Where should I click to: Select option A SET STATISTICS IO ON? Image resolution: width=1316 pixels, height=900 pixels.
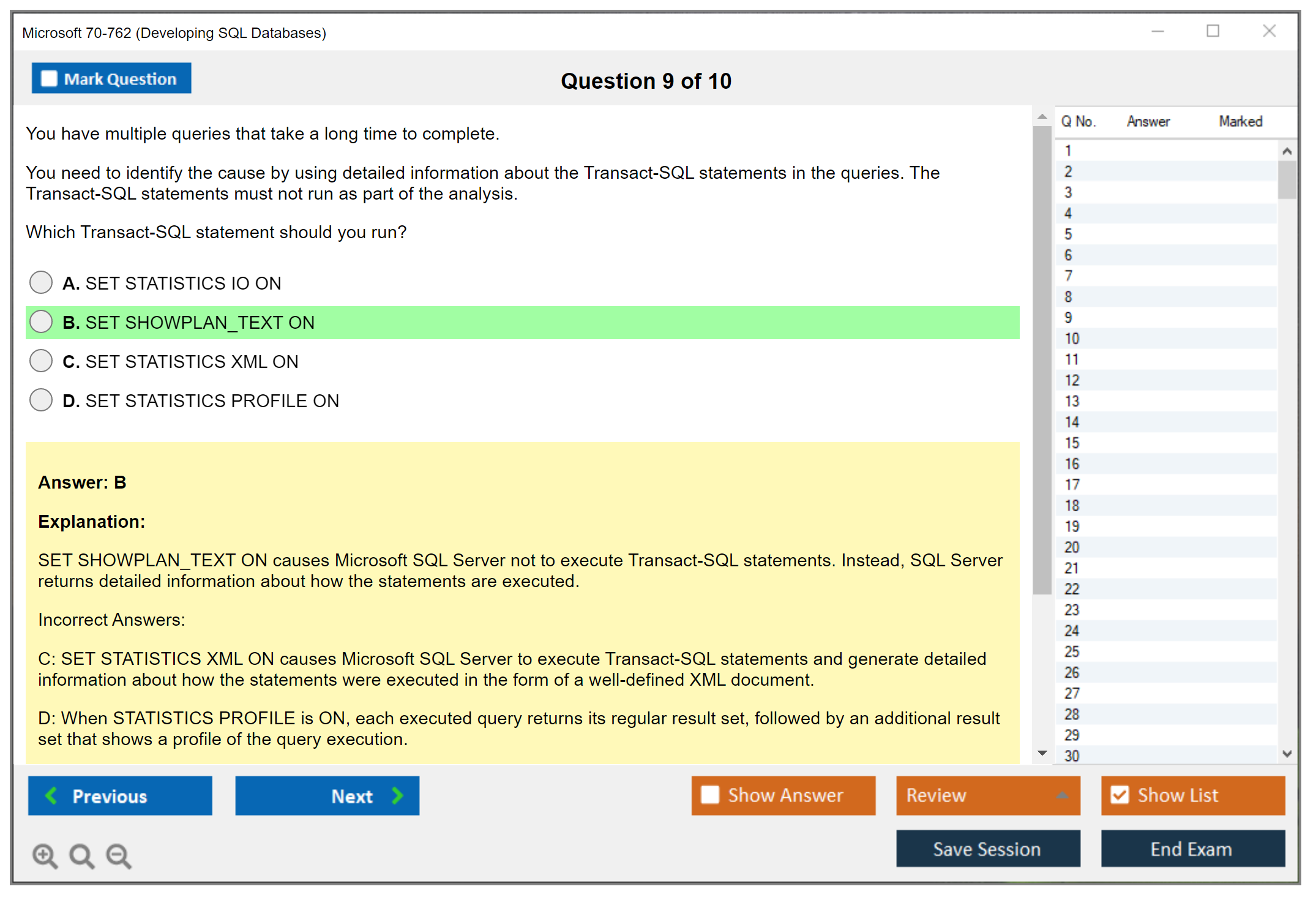click(x=41, y=282)
